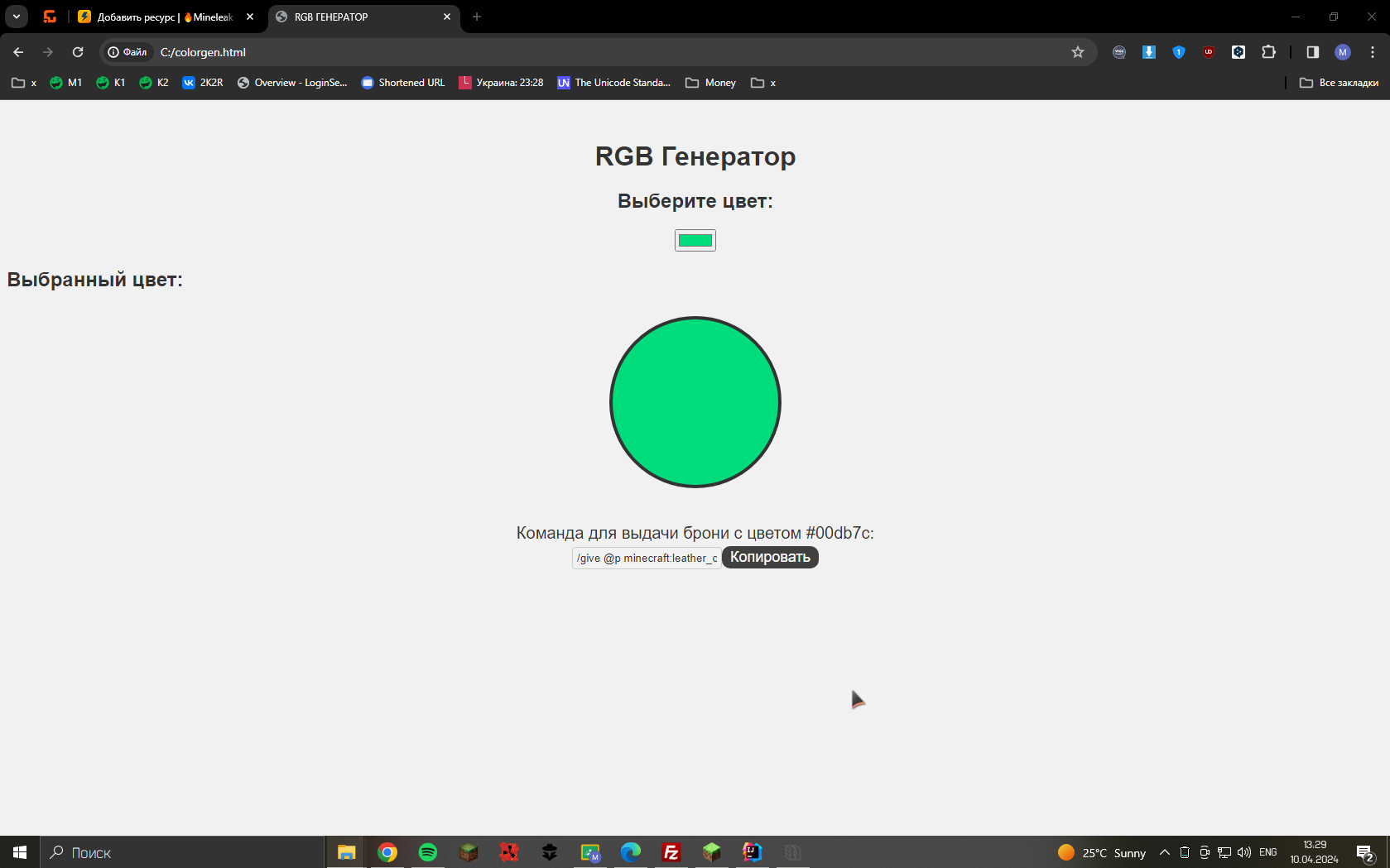The width and height of the screenshot is (1390, 868).
Task: Open Chrome's three-dot menu
Action: point(1372,52)
